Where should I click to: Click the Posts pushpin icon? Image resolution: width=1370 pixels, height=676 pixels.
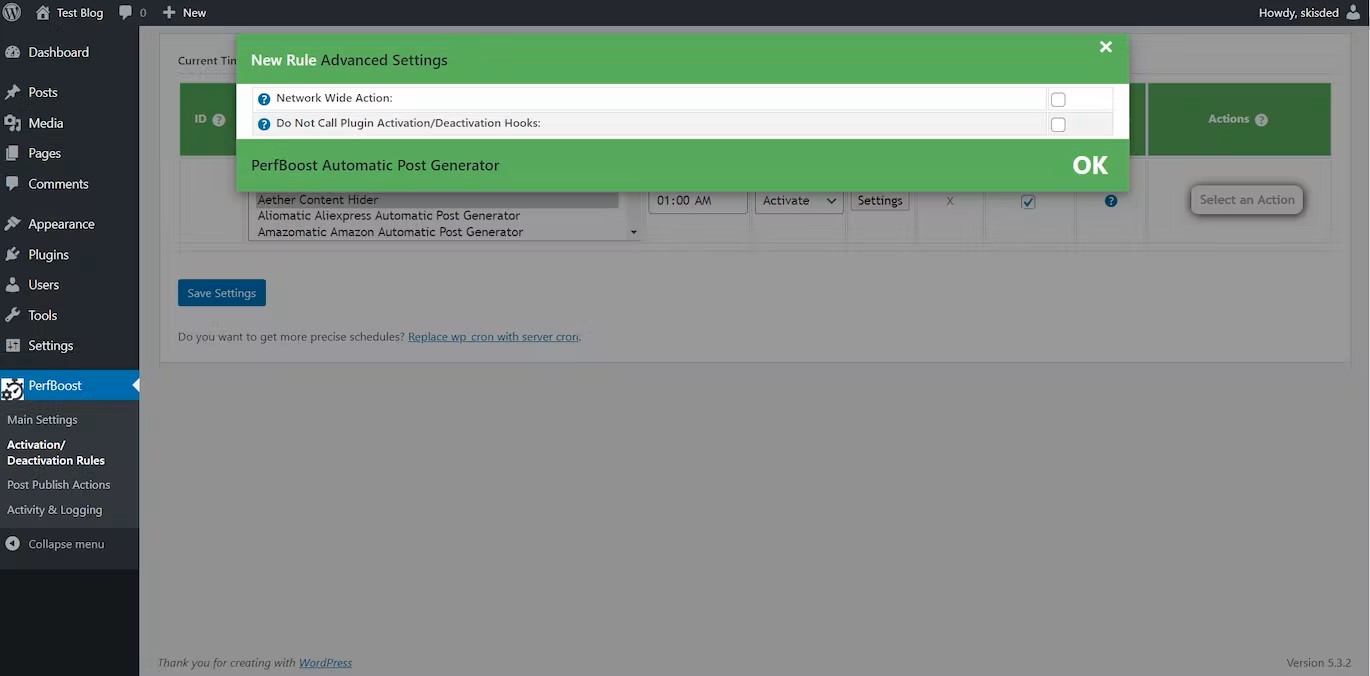(13, 92)
